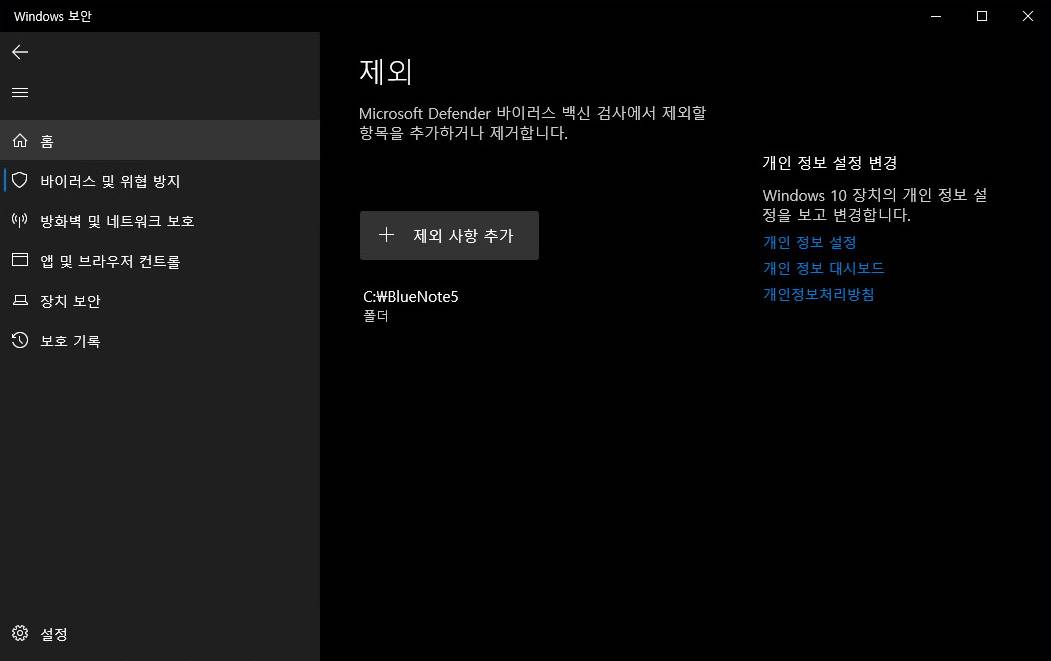Image resolution: width=1051 pixels, height=661 pixels.
Task: Click the protection history clock icon
Action: click(x=20, y=340)
